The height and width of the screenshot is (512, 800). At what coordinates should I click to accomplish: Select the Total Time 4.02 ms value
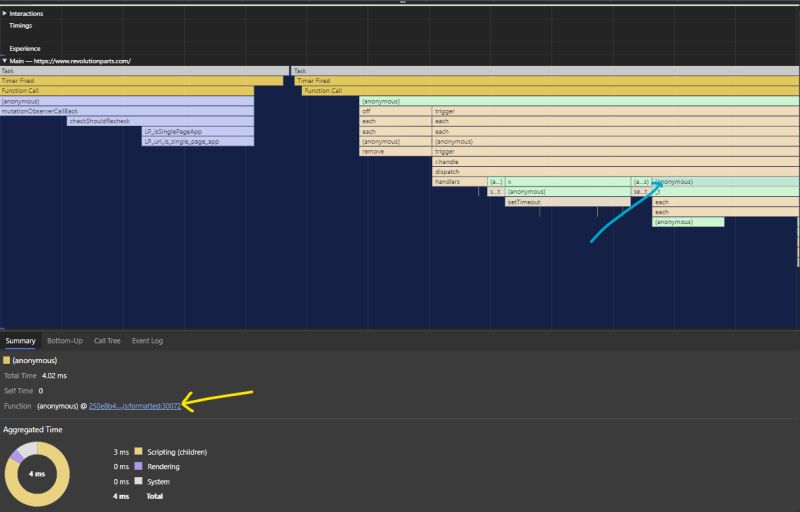(x=55, y=376)
